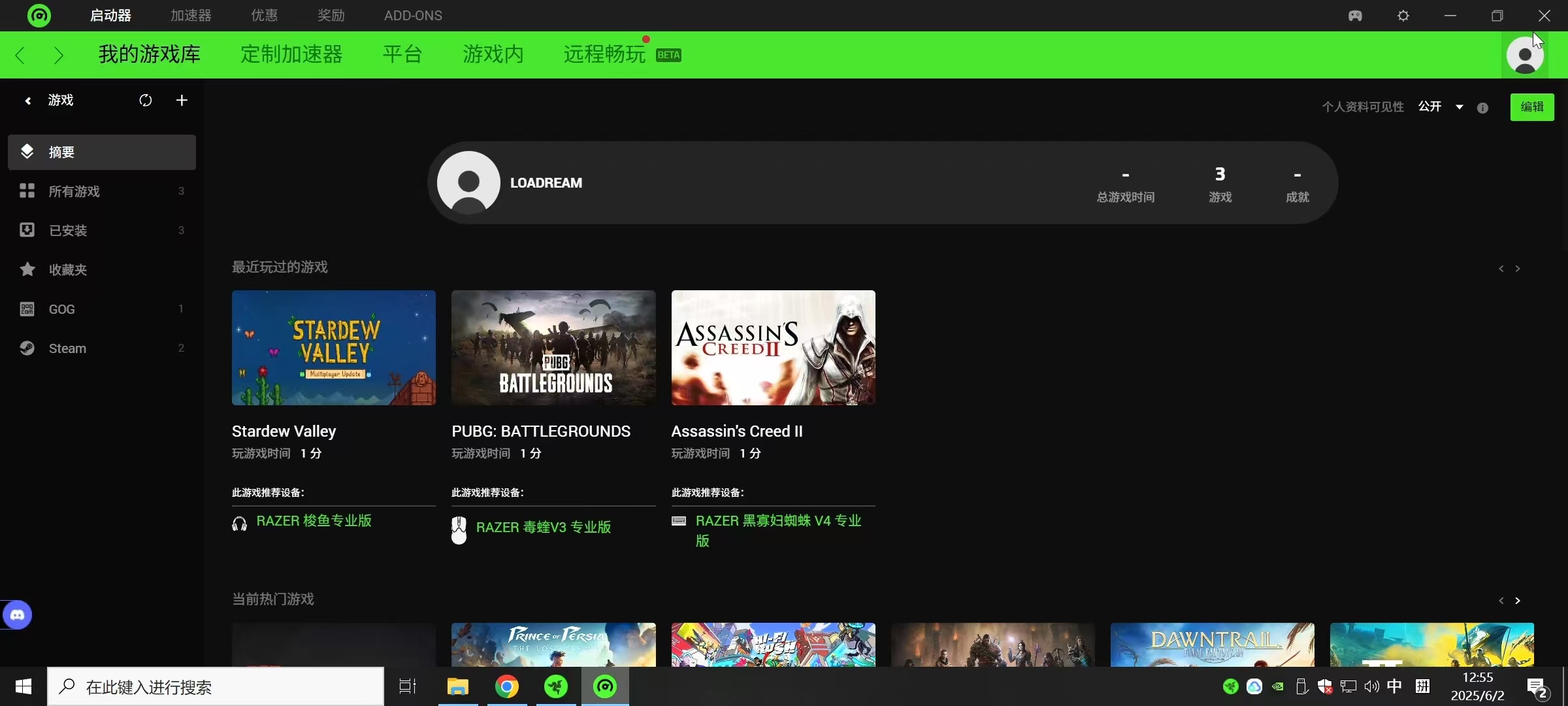Click PUBG Battlegrounds cover thumbnail
Screen dimensions: 1568x706
pos(553,348)
